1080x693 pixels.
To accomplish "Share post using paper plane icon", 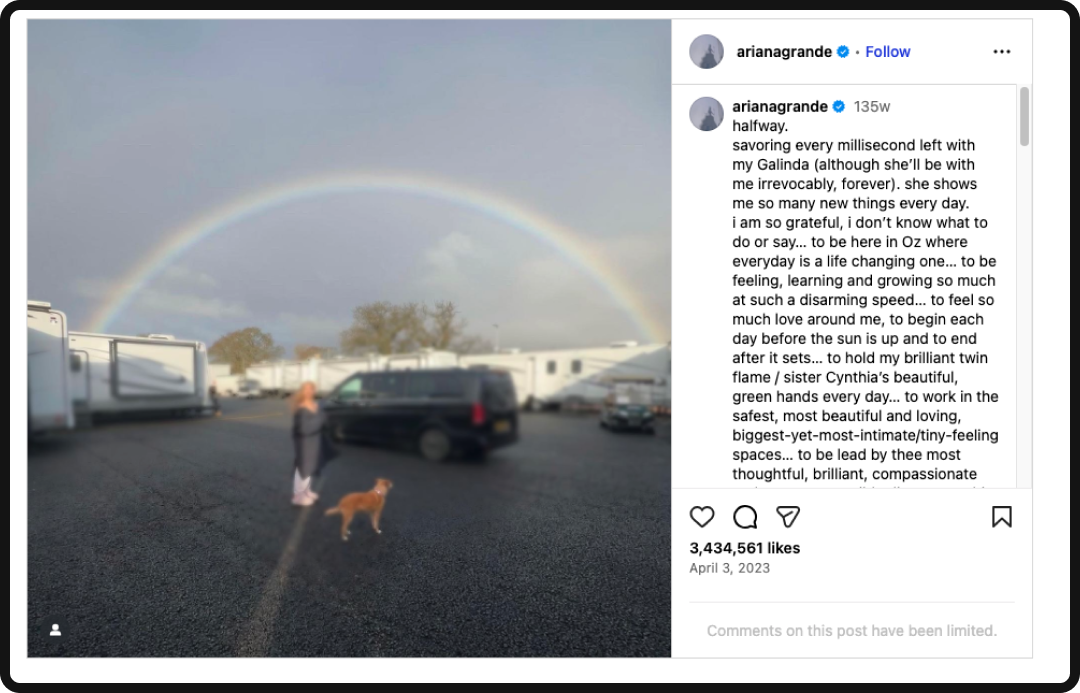I will click(x=788, y=517).
